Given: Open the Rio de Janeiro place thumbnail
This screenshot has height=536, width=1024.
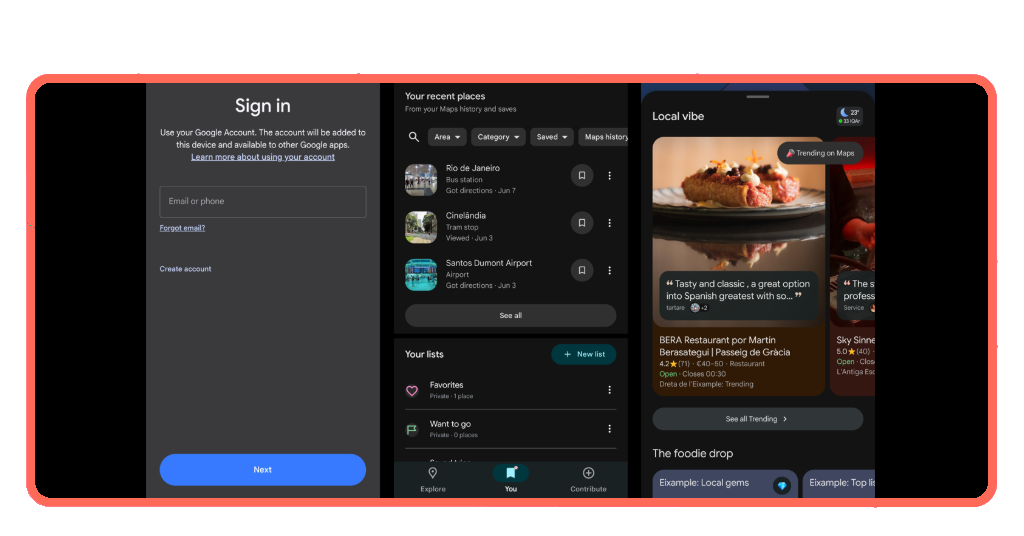Looking at the screenshot, I should click(x=421, y=180).
